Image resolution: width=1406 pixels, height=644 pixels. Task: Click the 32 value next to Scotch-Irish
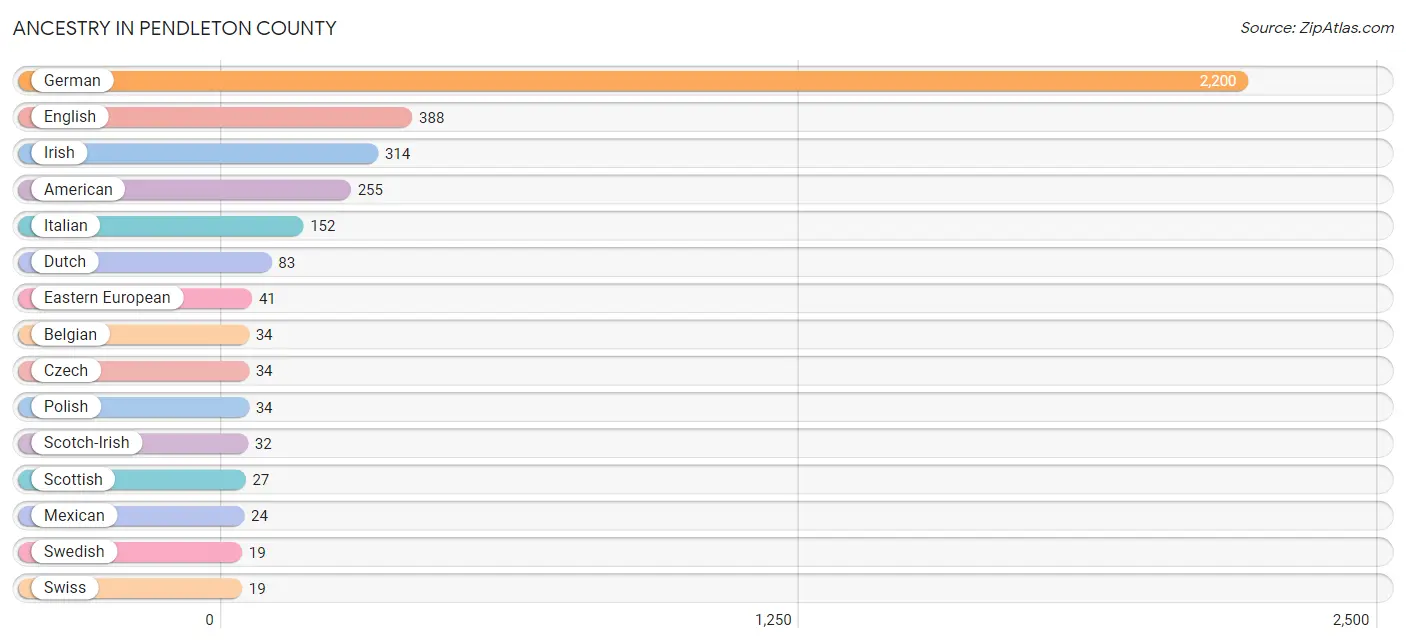click(x=263, y=444)
